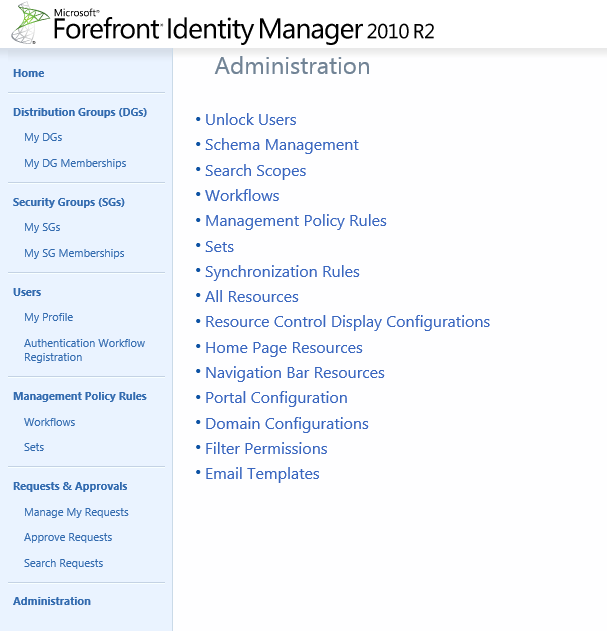Open Search Scopes
Image resolution: width=607 pixels, height=631 pixels.
coord(256,171)
